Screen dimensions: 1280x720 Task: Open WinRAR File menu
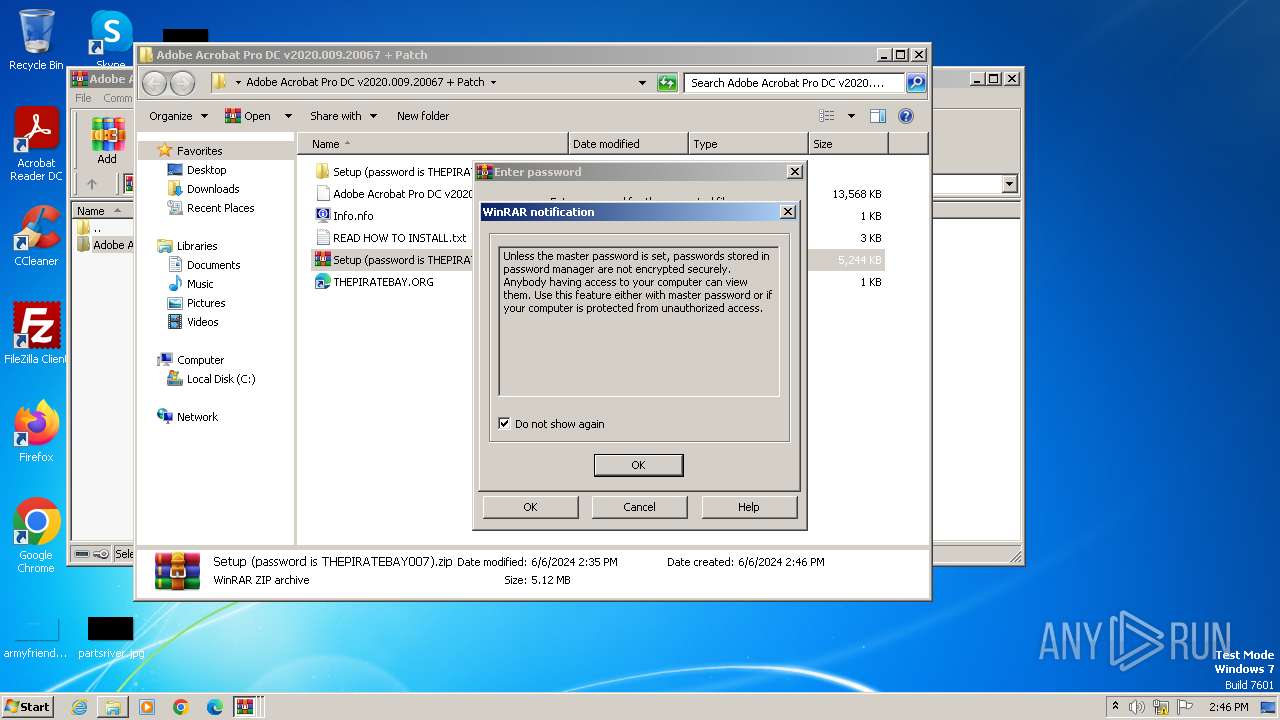84,98
